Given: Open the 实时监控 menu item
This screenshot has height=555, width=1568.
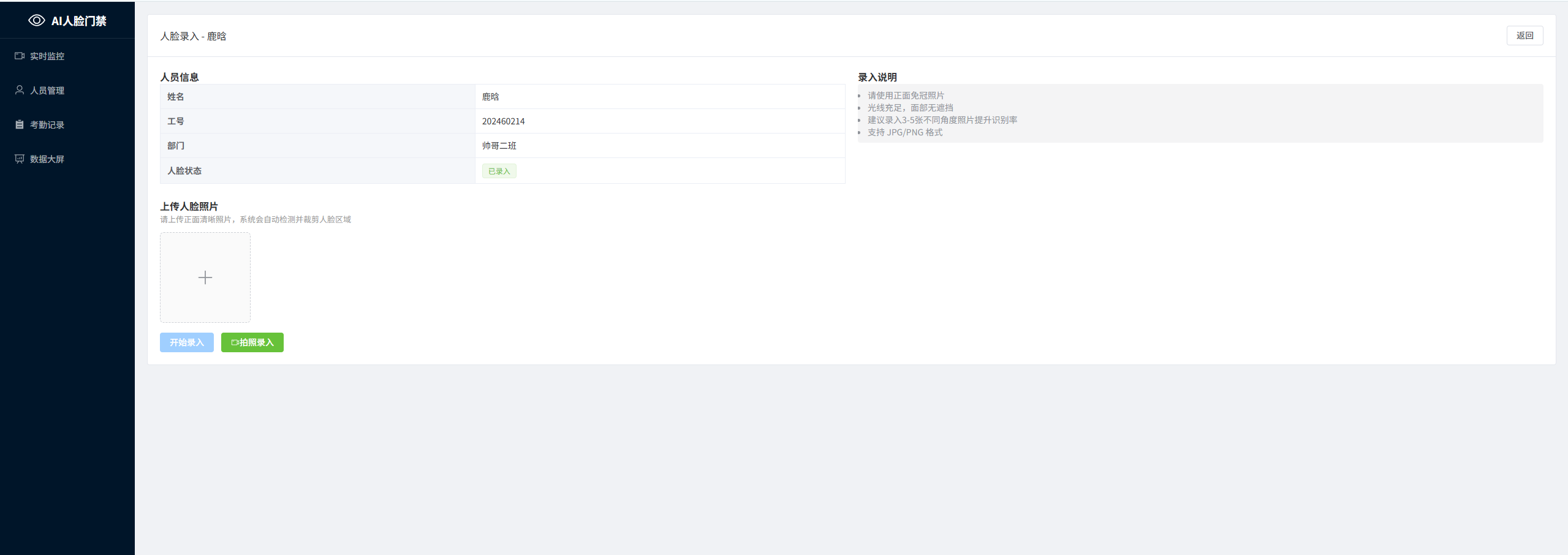Looking at the screenshot, I should click(x=67, y=56).
